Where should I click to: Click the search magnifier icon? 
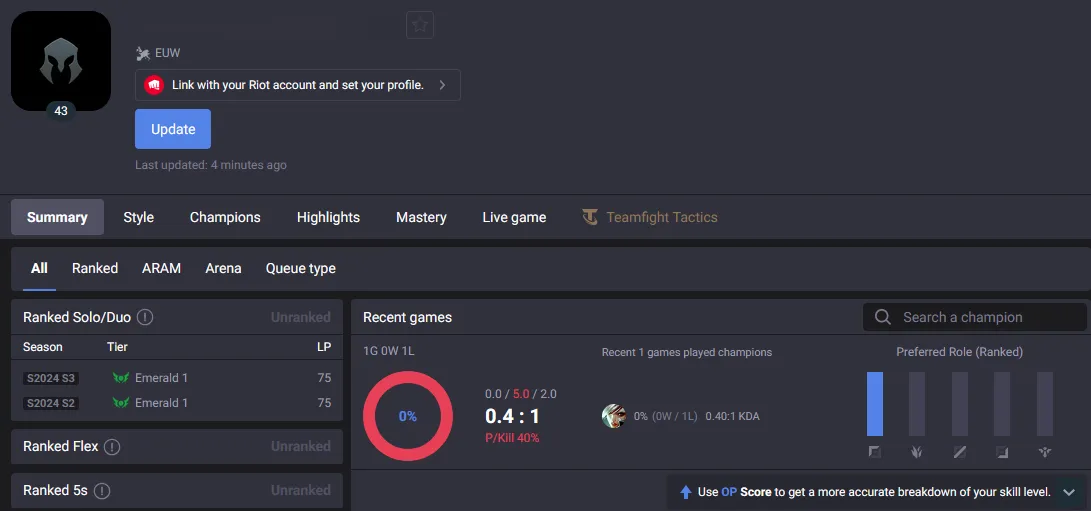[x=883, y=317]
